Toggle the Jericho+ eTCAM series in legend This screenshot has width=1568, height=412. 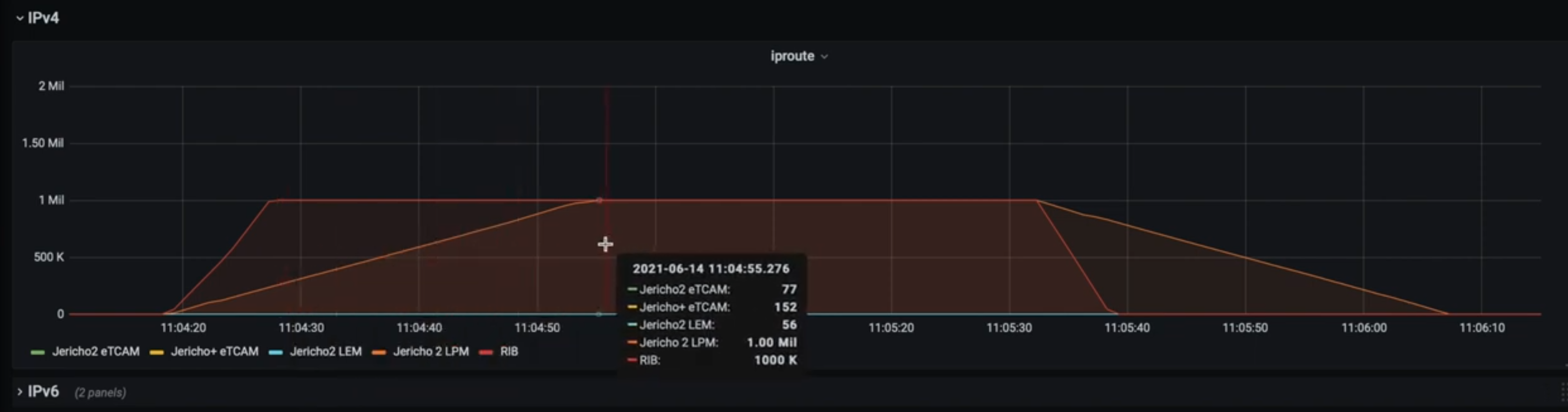(x=214, y=352)
